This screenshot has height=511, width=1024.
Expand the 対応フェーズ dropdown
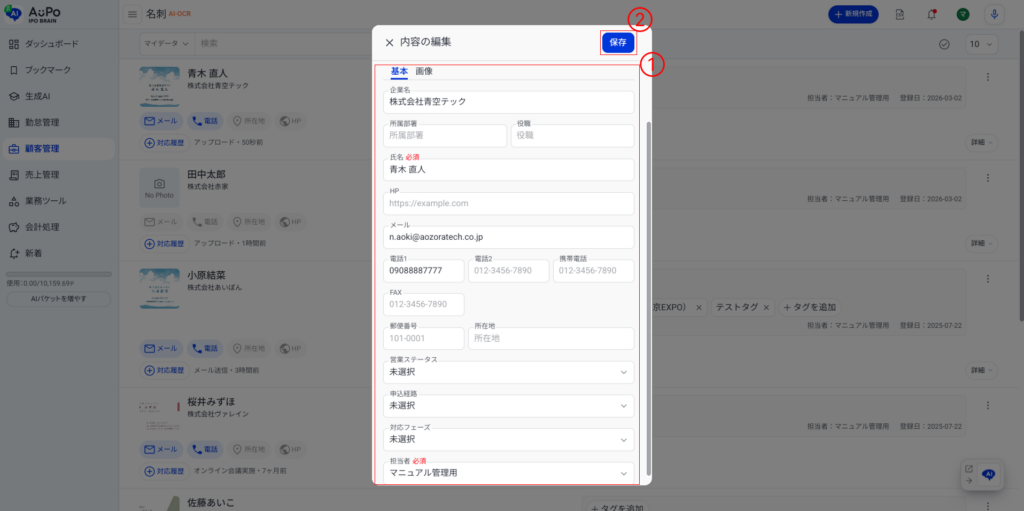[511, 439]
